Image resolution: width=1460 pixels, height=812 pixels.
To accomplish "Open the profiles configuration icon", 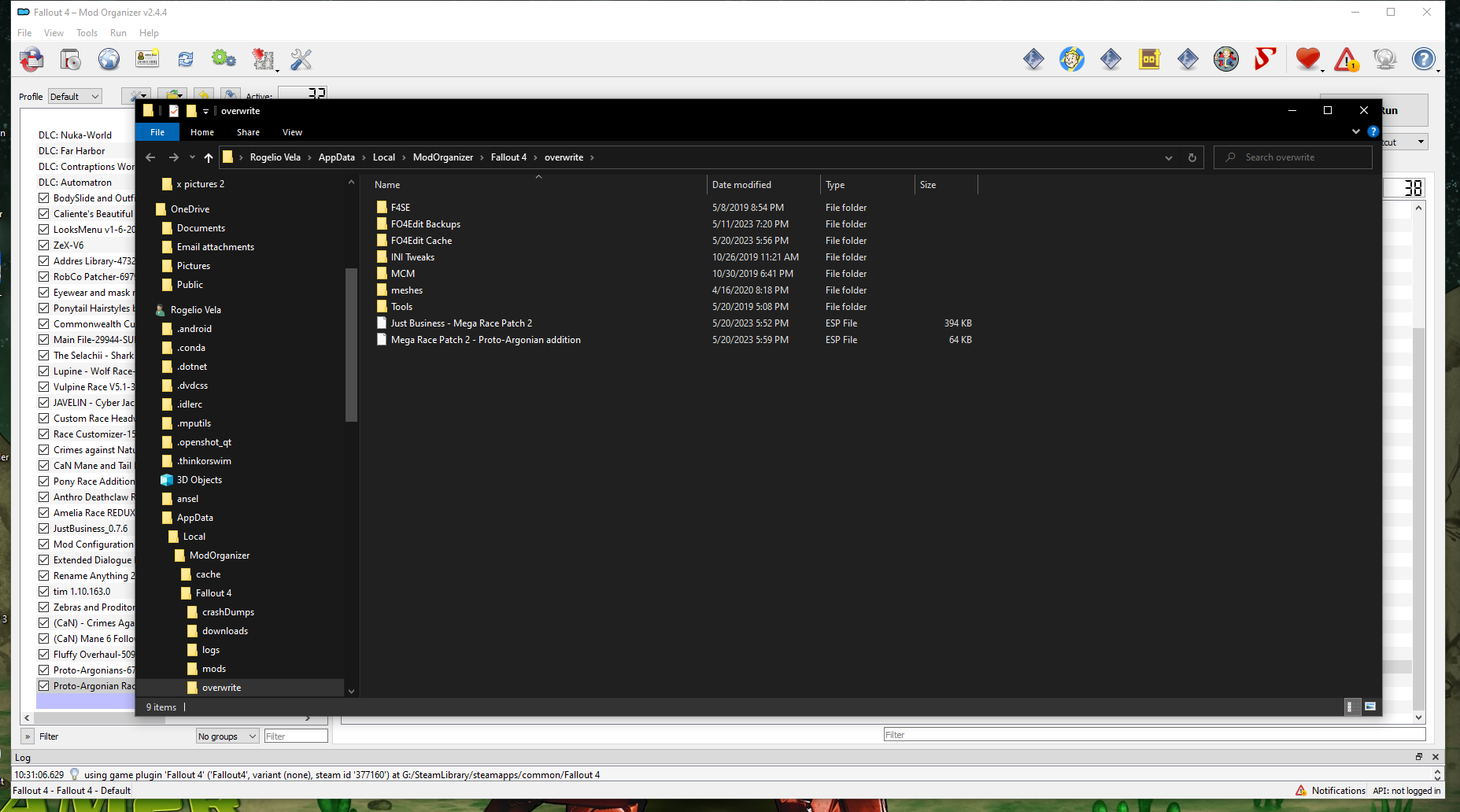I will (x=147, y=59).
